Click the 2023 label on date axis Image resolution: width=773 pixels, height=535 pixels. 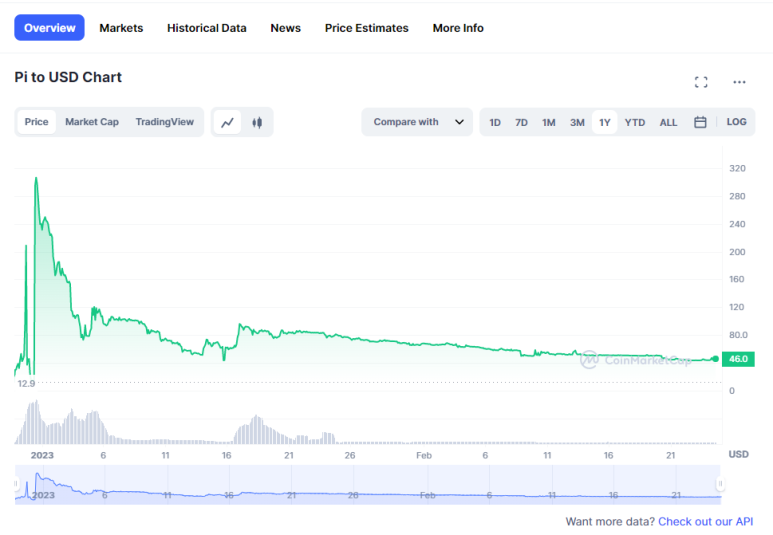click(42, 455)
